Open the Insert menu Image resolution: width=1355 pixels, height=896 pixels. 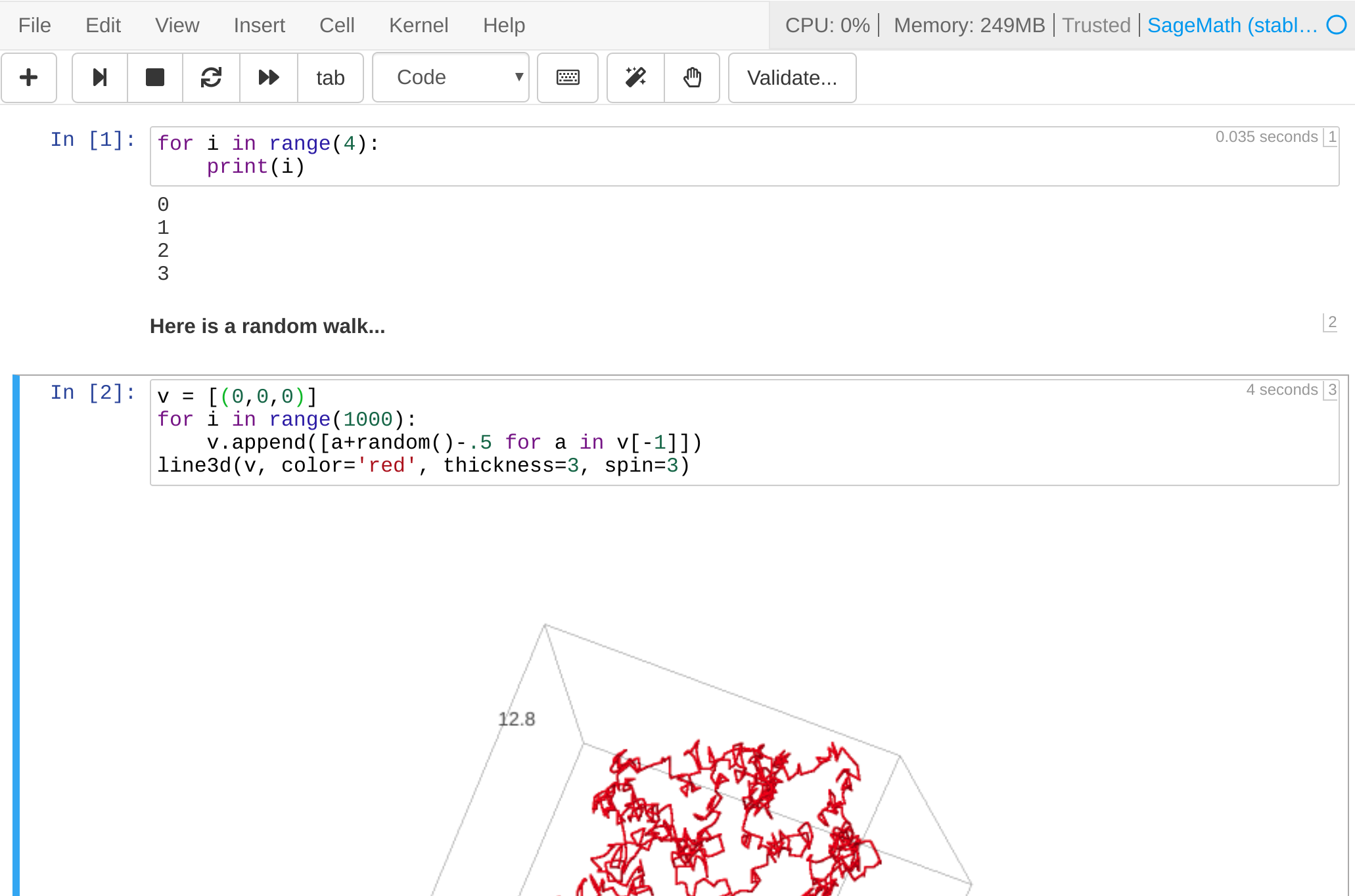pyautogui.click(x=259, y=25)
